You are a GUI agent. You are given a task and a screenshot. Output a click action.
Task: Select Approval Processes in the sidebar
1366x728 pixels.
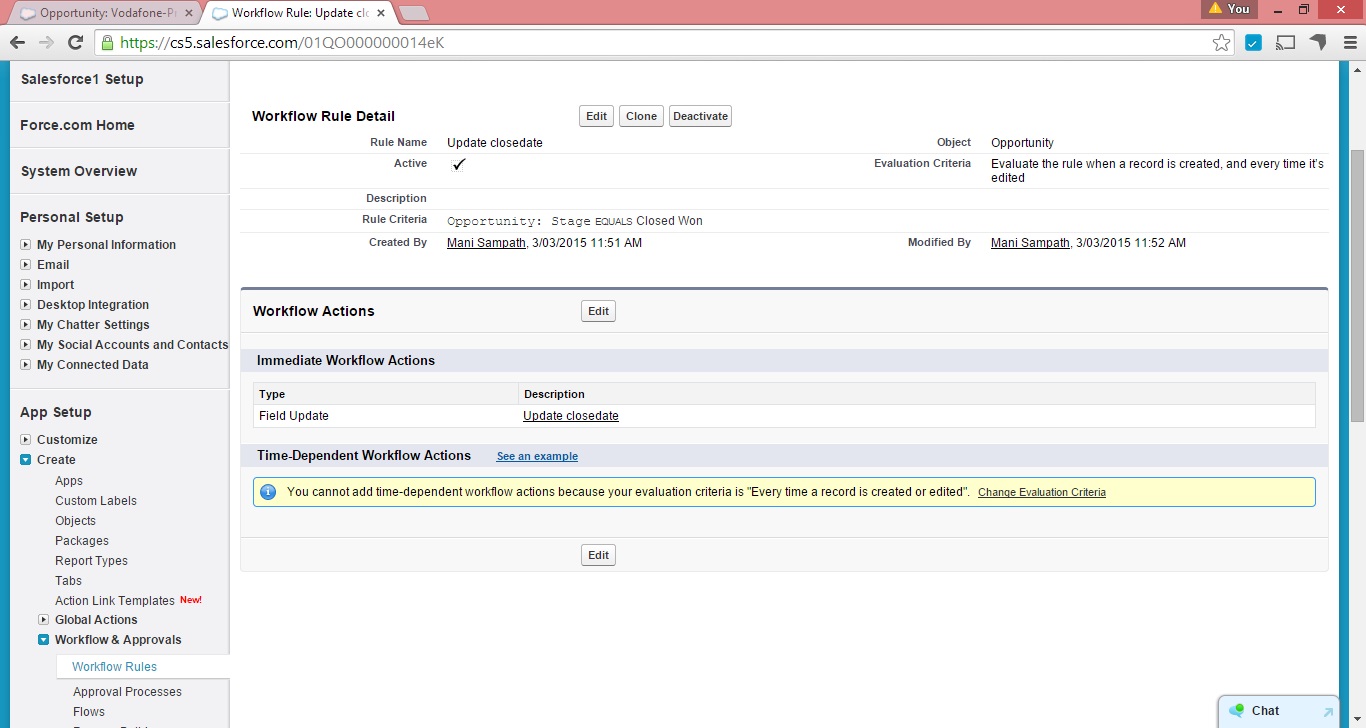point(127,691)
